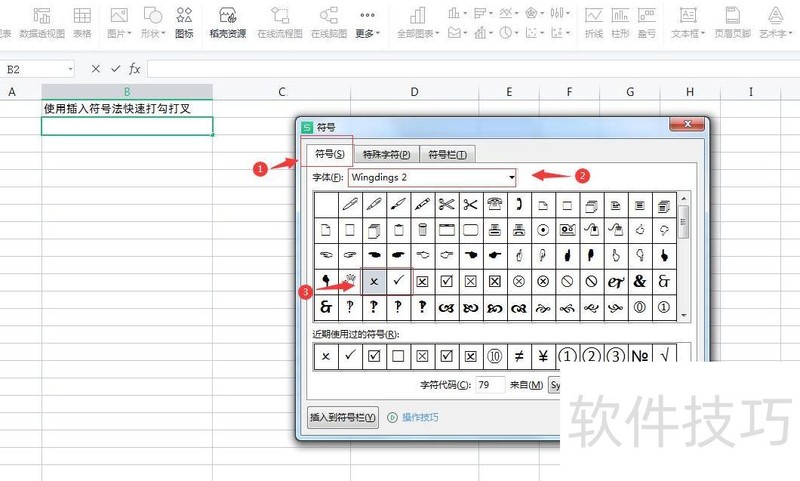Expand the 更多 more menu
800x481 pixels.
pos(367,23)
